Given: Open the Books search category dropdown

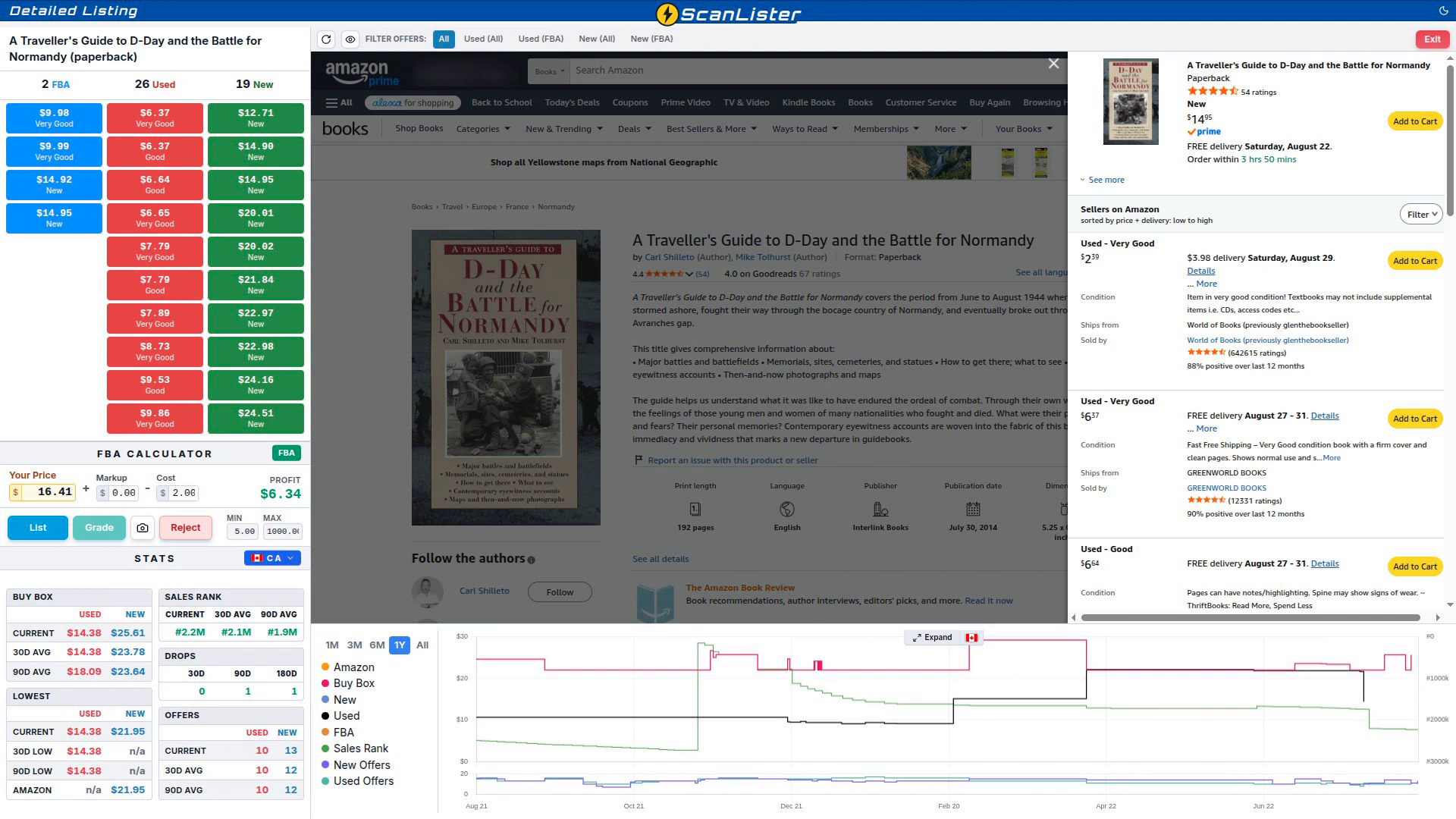Looking at the screenshot, I should click(x=549, y=71).
